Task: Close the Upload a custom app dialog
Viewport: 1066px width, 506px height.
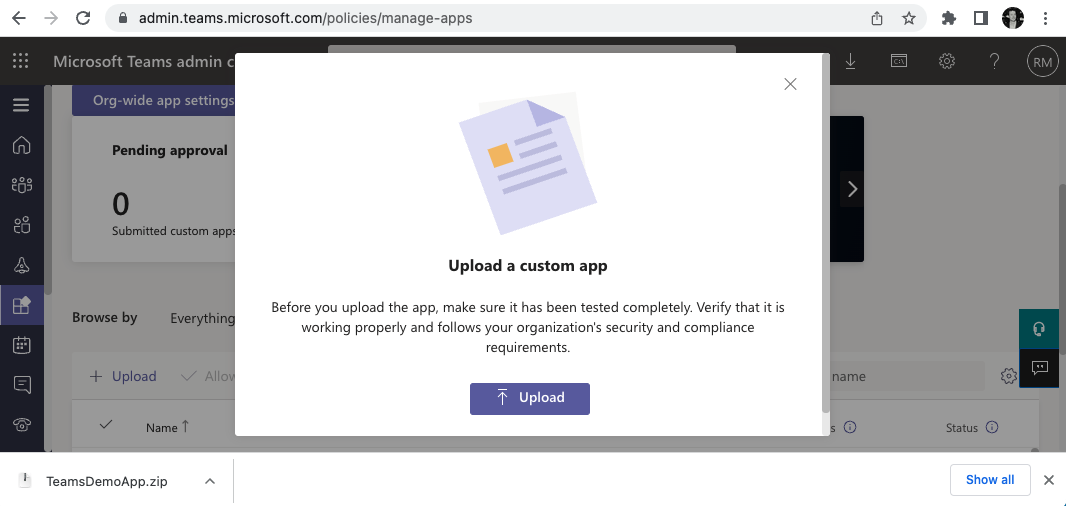Action: pyautogui.click(x=790, y=84)
